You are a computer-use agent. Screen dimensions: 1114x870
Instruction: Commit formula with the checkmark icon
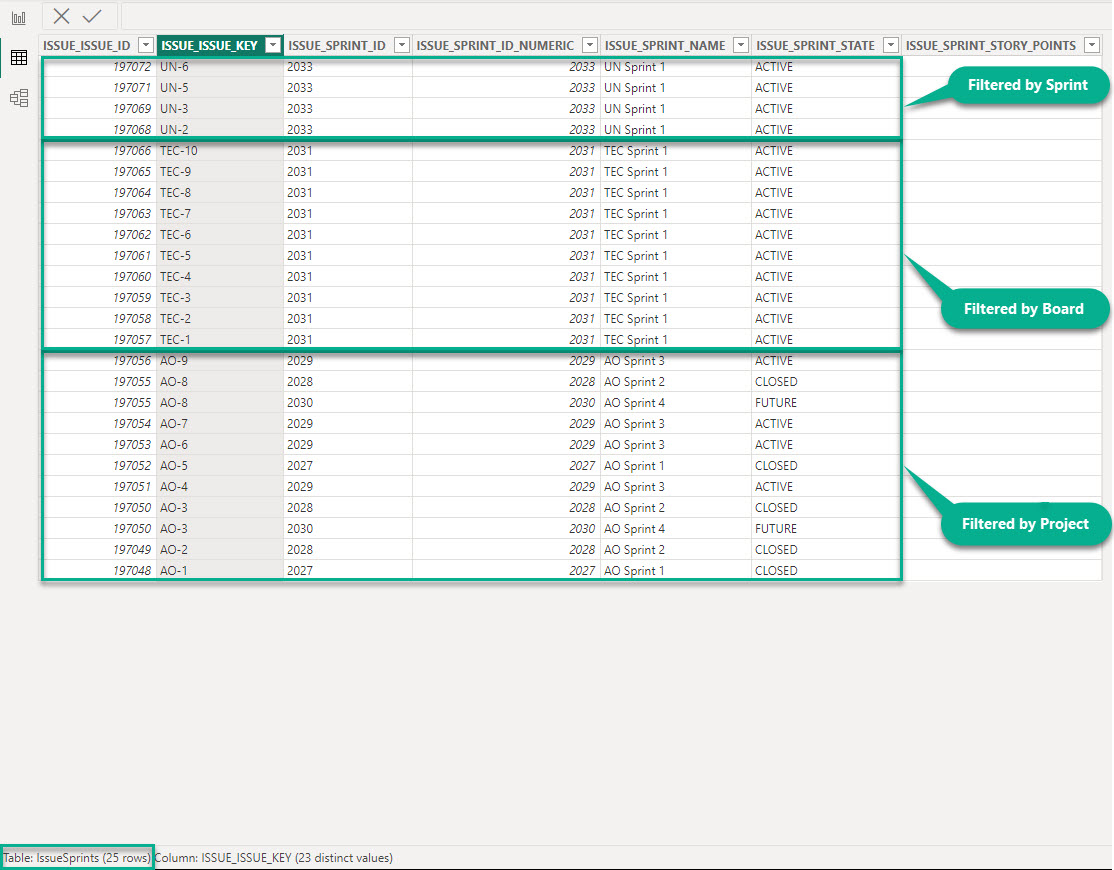coord(92,16)
